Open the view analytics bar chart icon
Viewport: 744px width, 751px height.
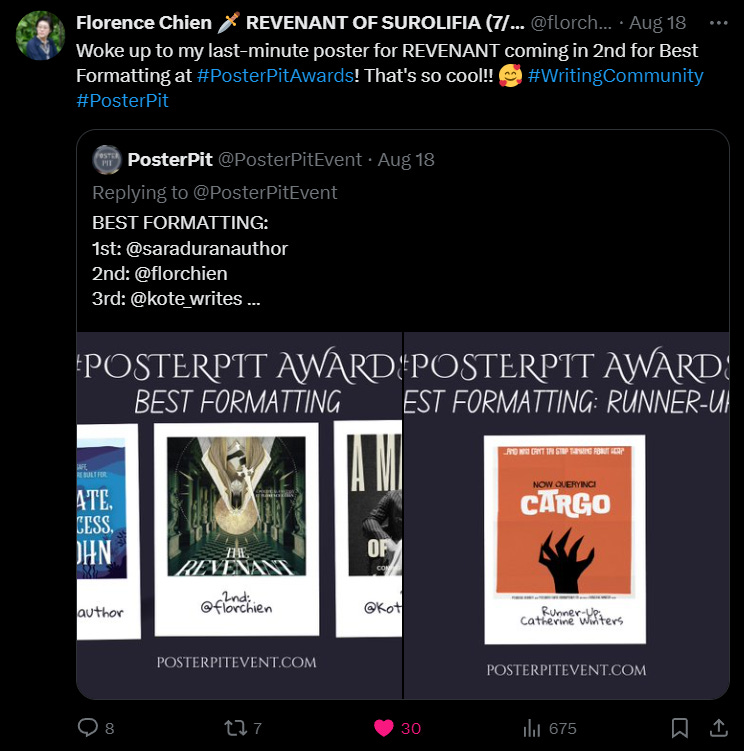click(x=531, y=728)
